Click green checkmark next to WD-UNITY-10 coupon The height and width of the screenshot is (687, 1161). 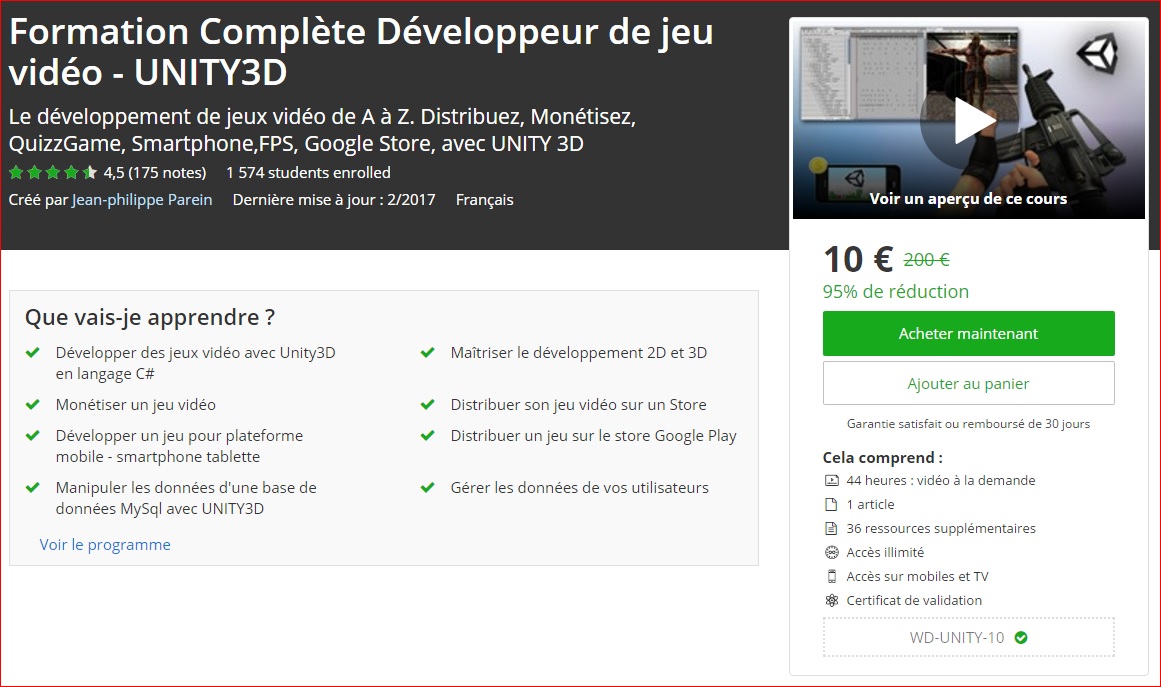pyautogui.click(x=1021, y=637)
